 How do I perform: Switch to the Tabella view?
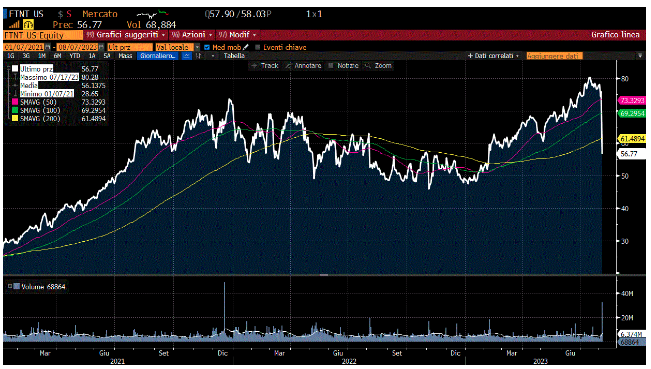(234, 56)
